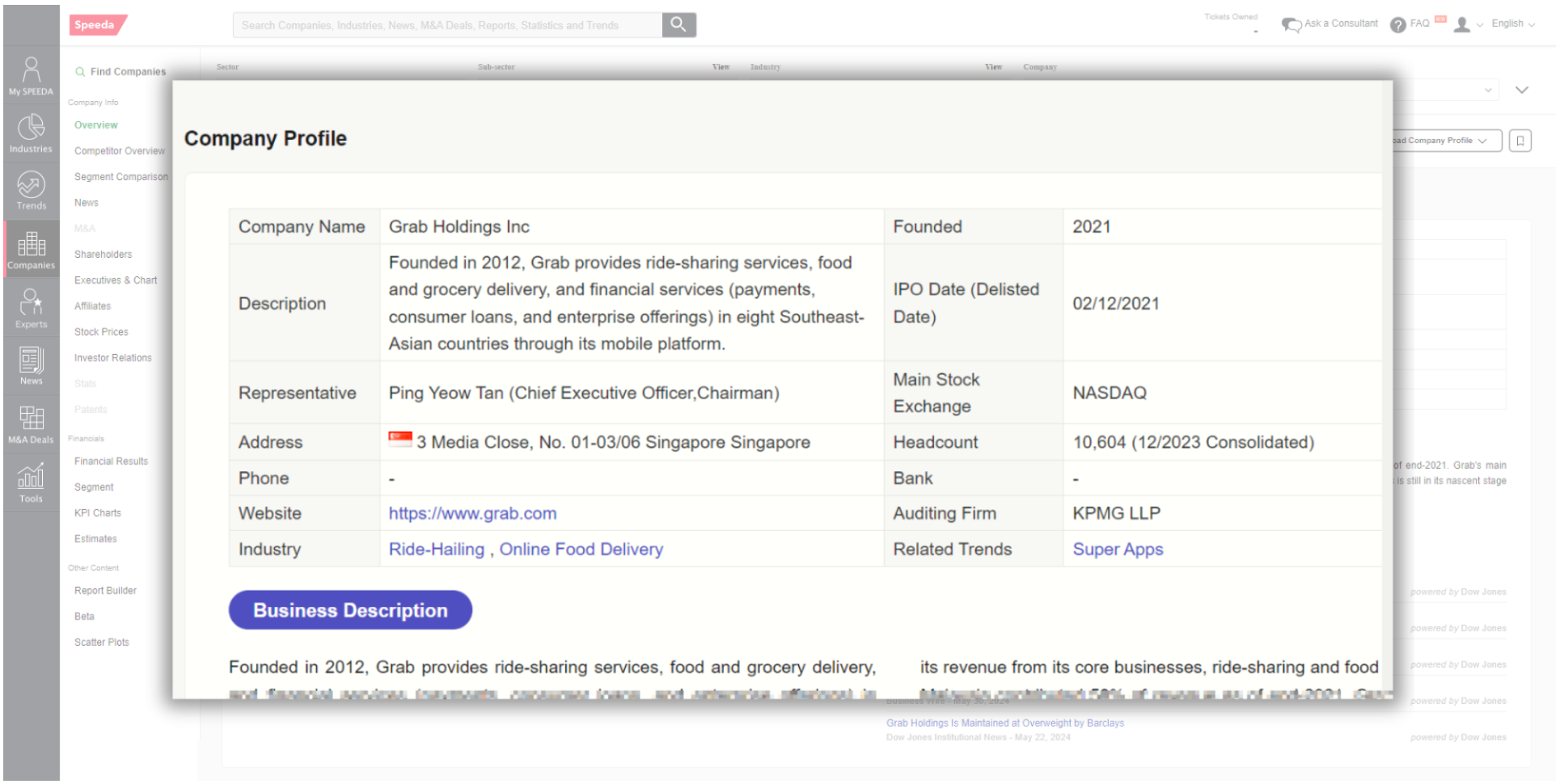The image size is (1560, 784).
Task: Open Shareholders menu item
Action: [103, 255]
